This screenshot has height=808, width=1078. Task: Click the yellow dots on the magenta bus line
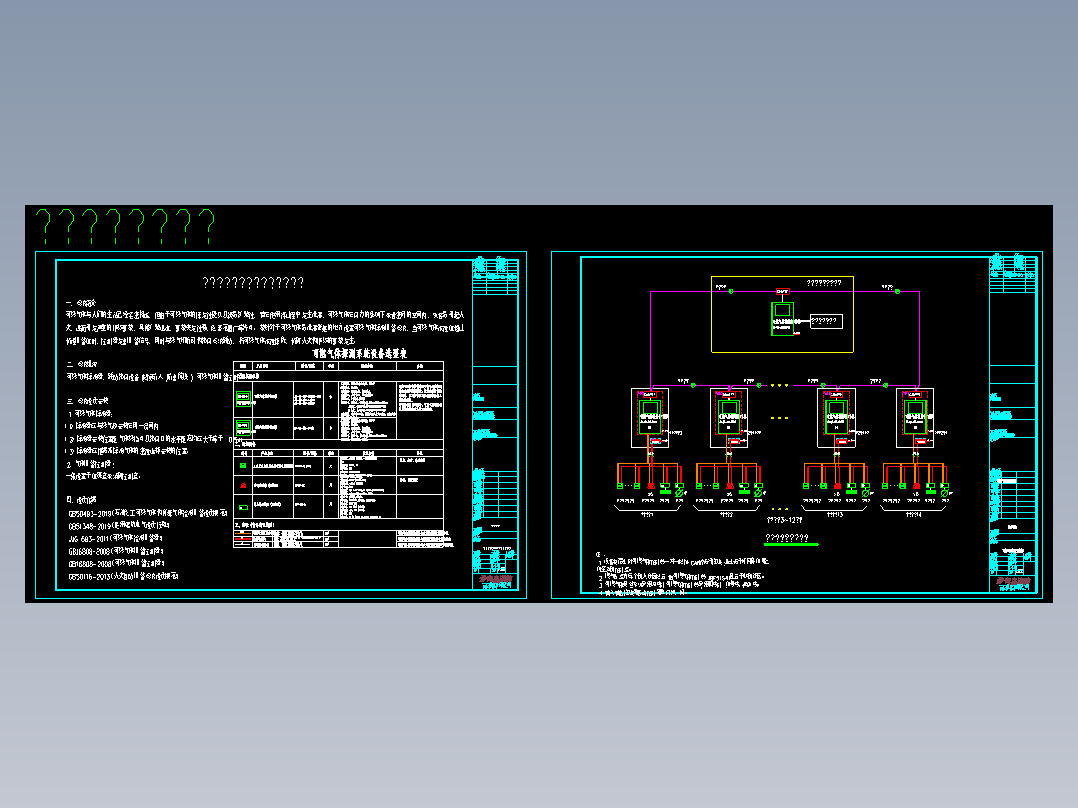779,385
